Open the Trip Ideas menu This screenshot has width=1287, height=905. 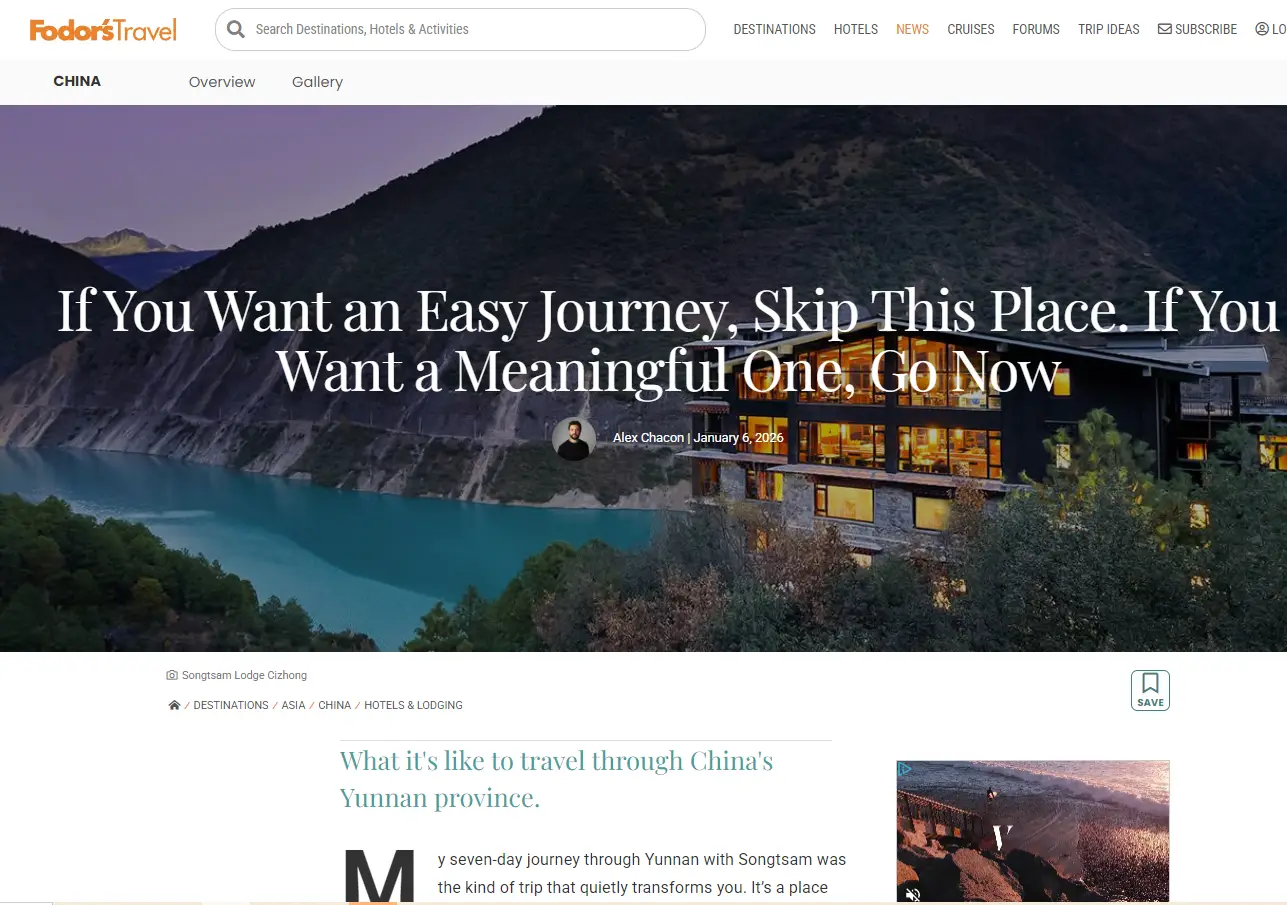(x=1109, y=29)
